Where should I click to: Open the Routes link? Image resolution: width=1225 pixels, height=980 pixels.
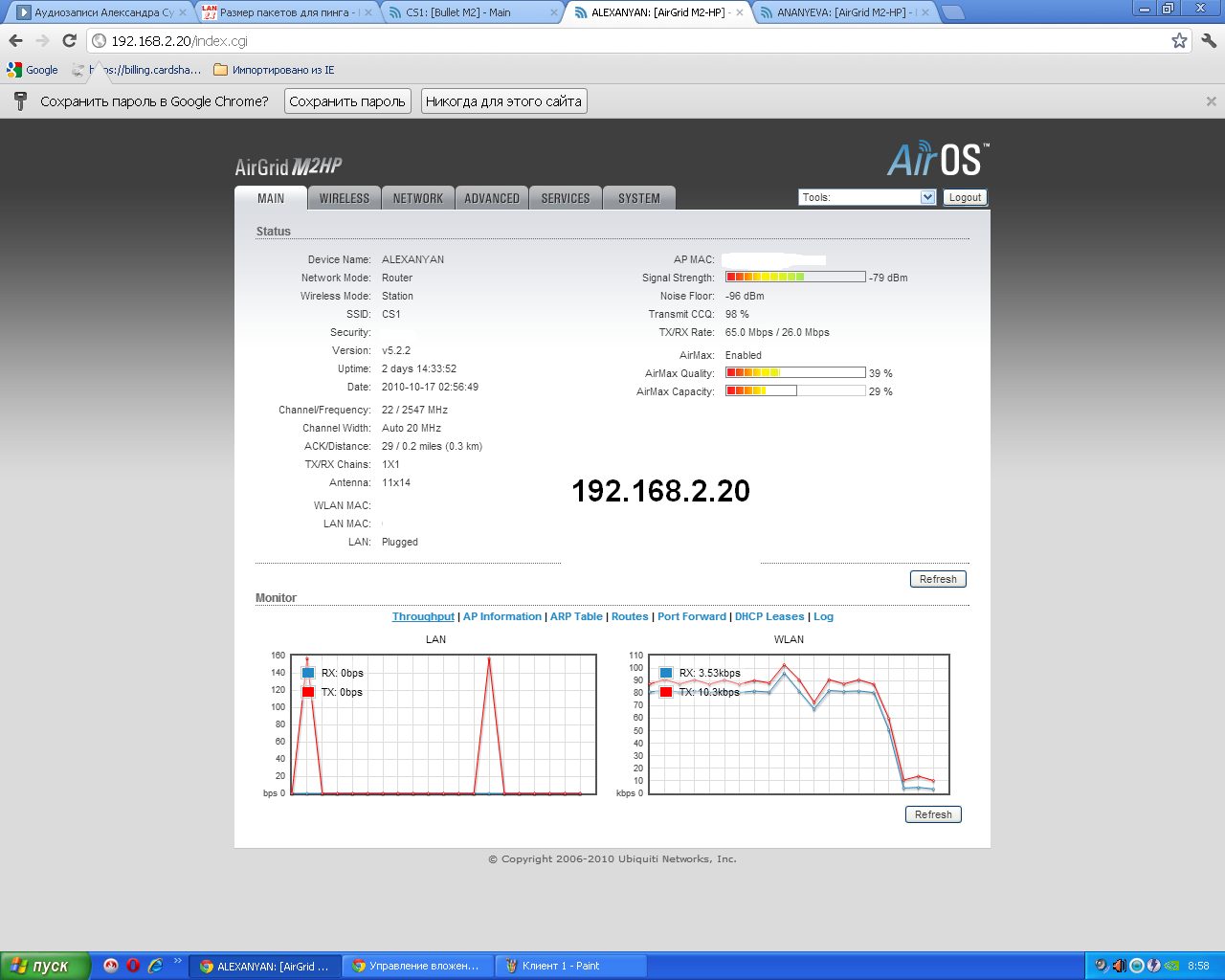click(x=630, y=617)
